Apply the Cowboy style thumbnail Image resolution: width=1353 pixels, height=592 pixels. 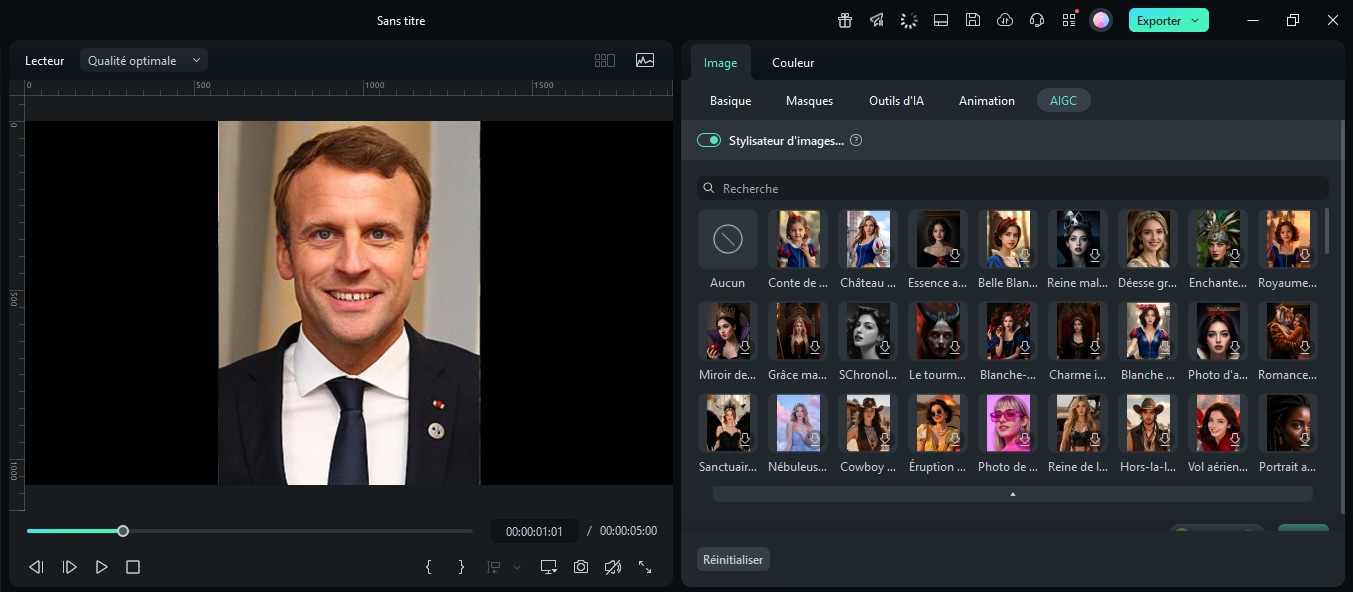pyautogui.click(x=868, y=423)
